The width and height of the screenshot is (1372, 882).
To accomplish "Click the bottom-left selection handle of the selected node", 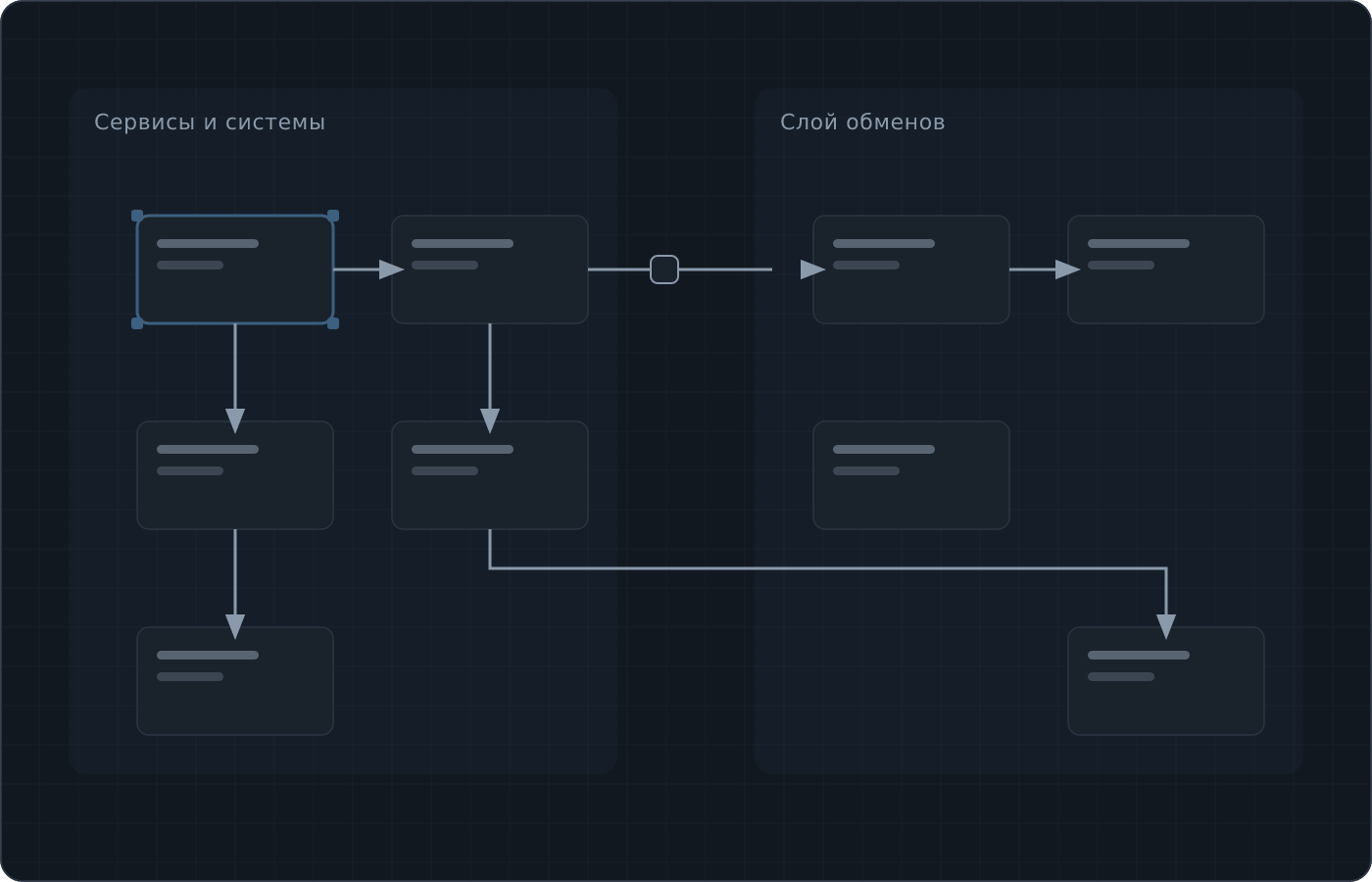I will click(137, 323).
